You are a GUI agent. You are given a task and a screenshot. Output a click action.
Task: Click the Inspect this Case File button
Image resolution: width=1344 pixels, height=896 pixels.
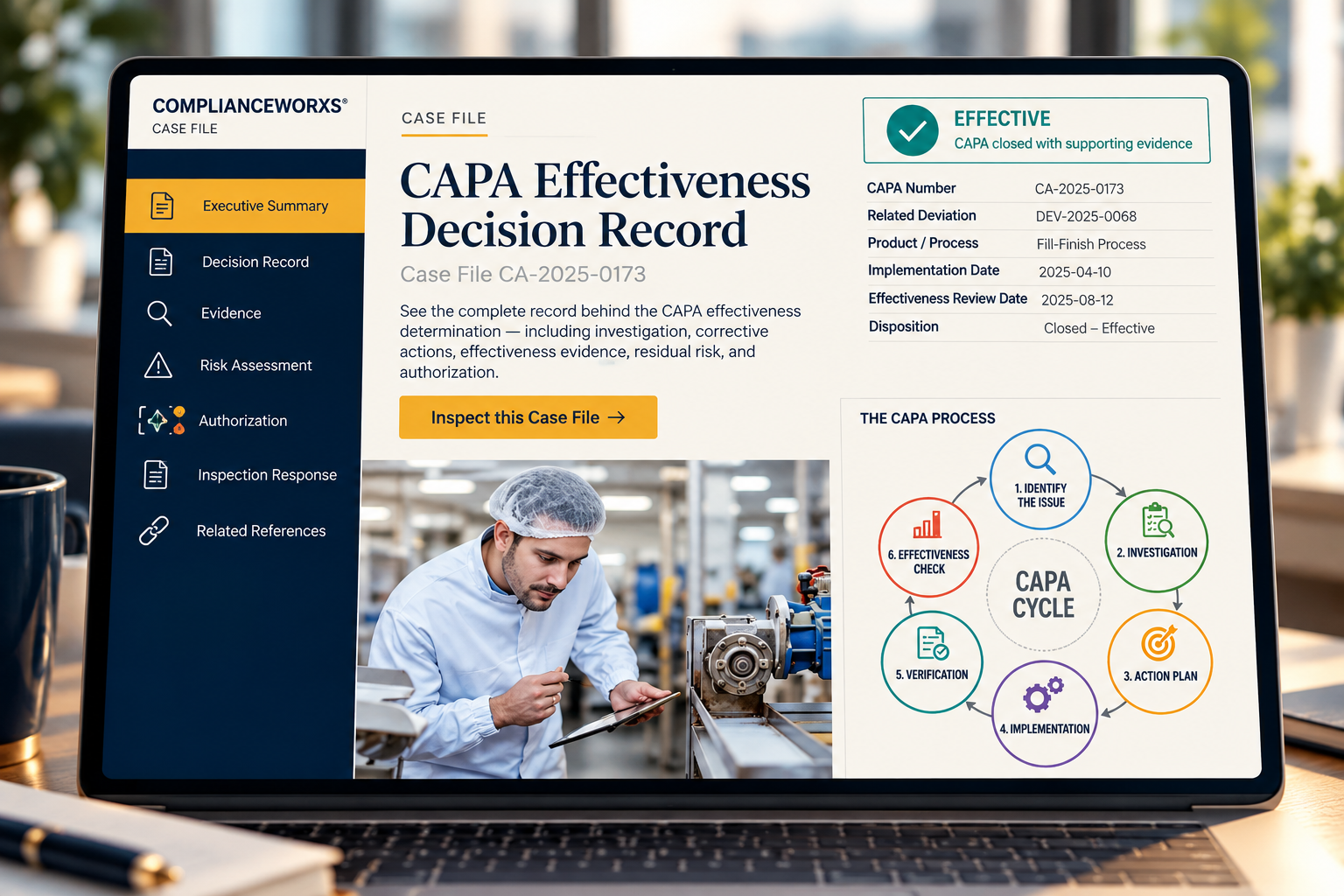[x=528, y=417]
